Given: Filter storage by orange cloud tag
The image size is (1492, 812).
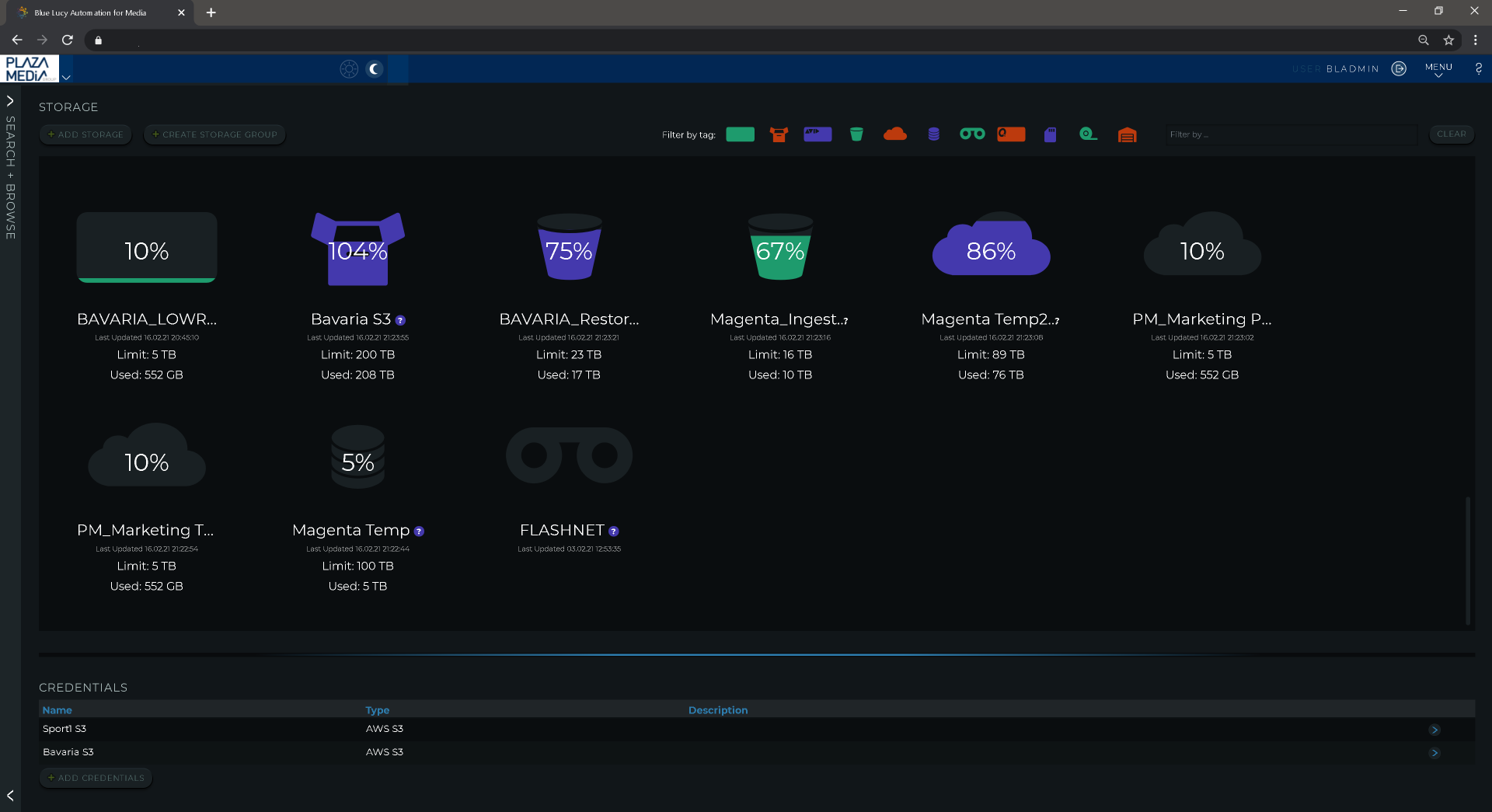Looking at the screenshot, I should coord(894,134).
